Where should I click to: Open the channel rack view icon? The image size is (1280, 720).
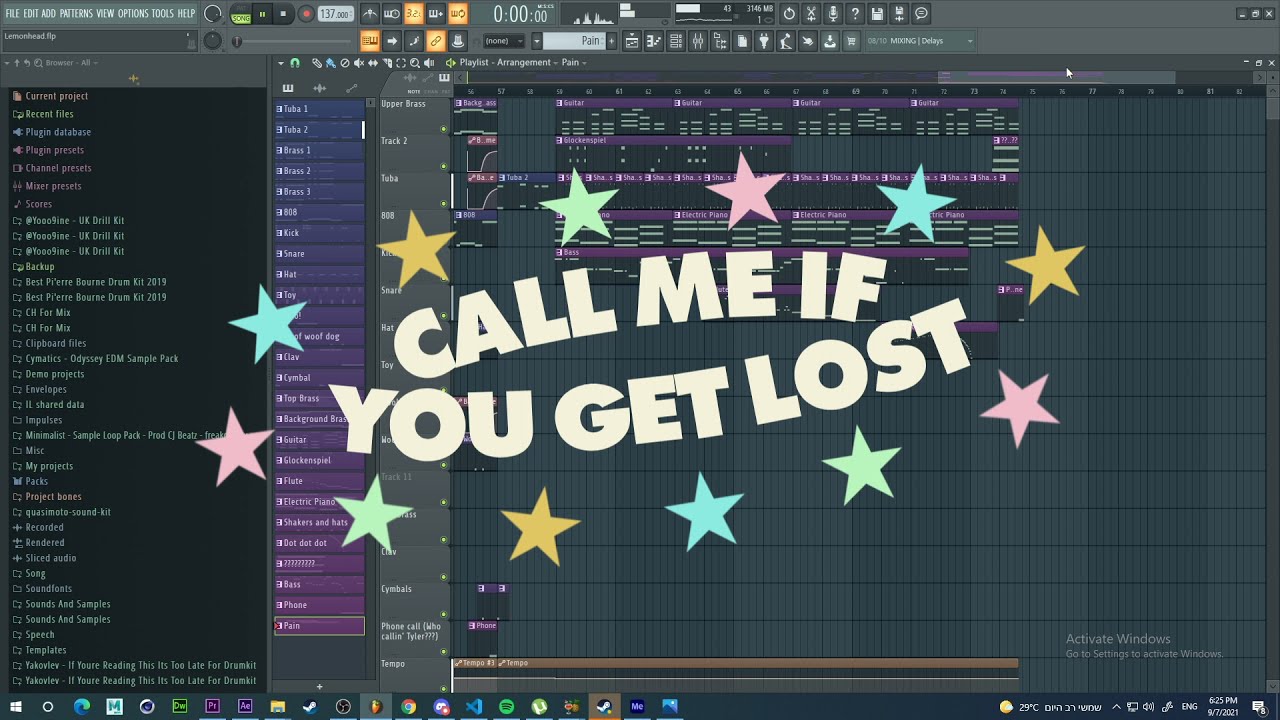click(x=676, y=41)
